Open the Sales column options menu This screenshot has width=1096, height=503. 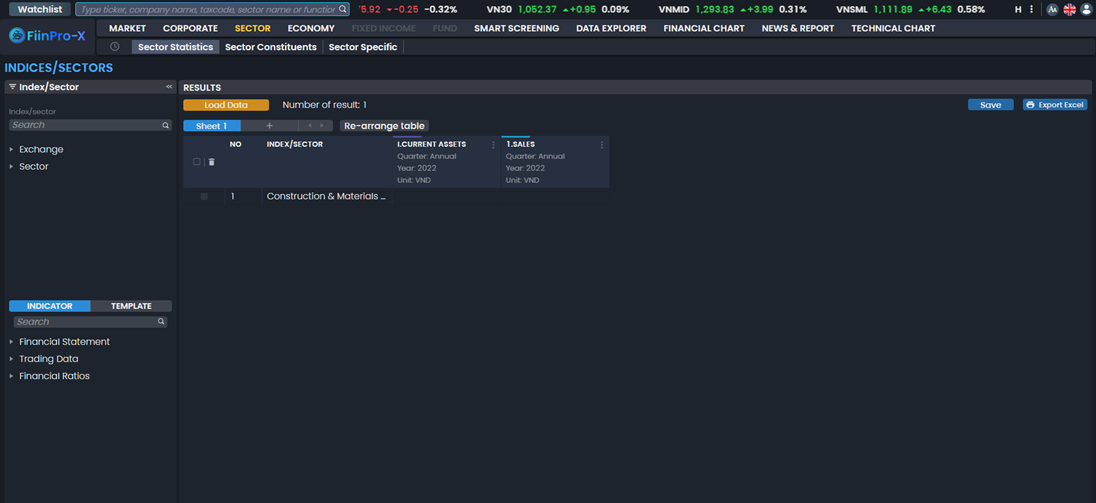click(x=602, y=145)
